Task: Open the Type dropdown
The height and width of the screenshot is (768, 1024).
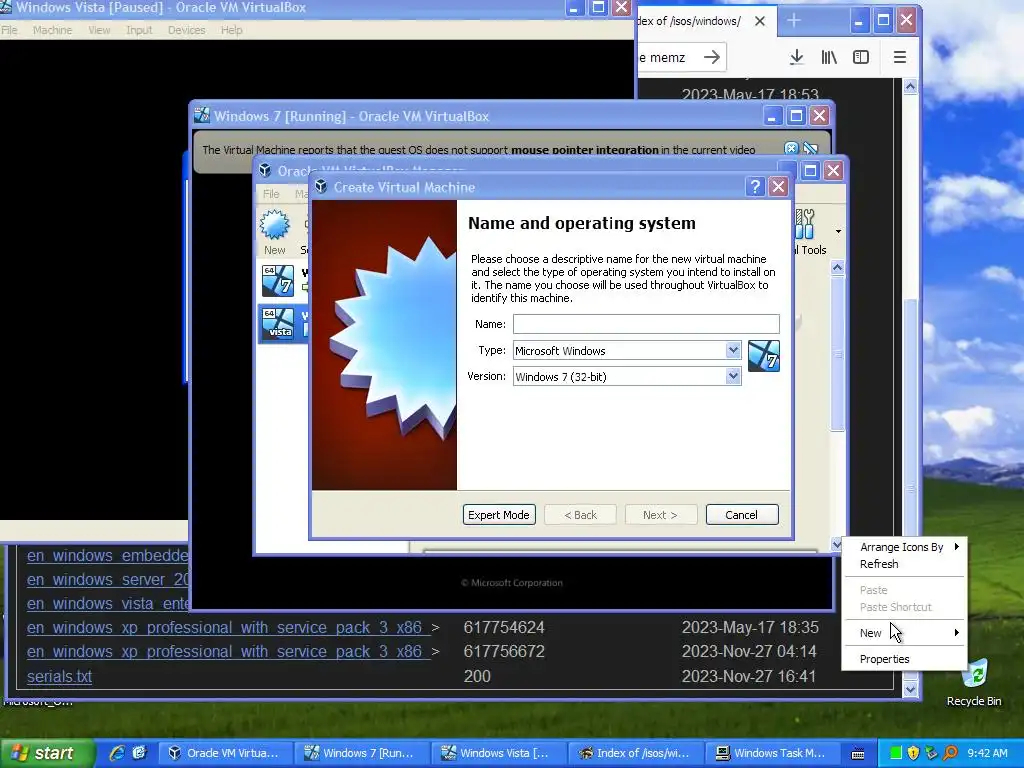Action: point(733,350)
